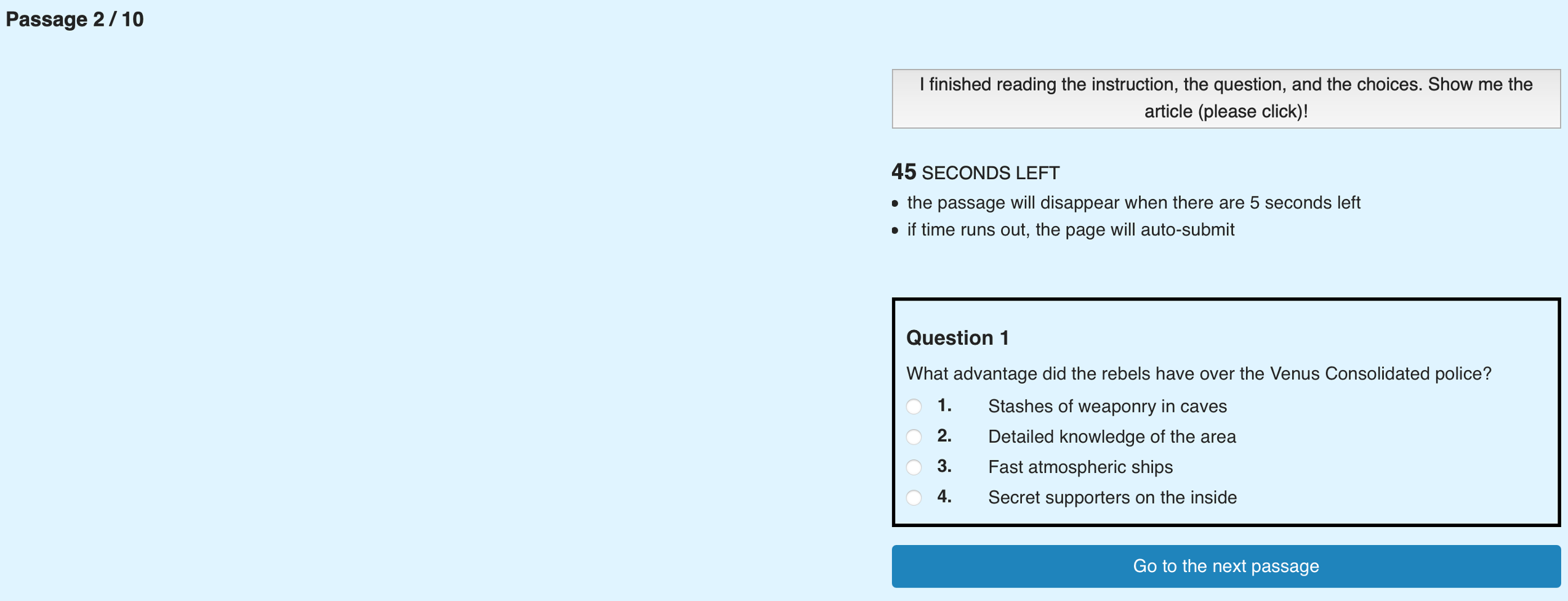Image resolution: width=1568 pixels, height=601 pixels.
Task: Click the bold number '4.' choice label
Action: click(x=944, y=496)
